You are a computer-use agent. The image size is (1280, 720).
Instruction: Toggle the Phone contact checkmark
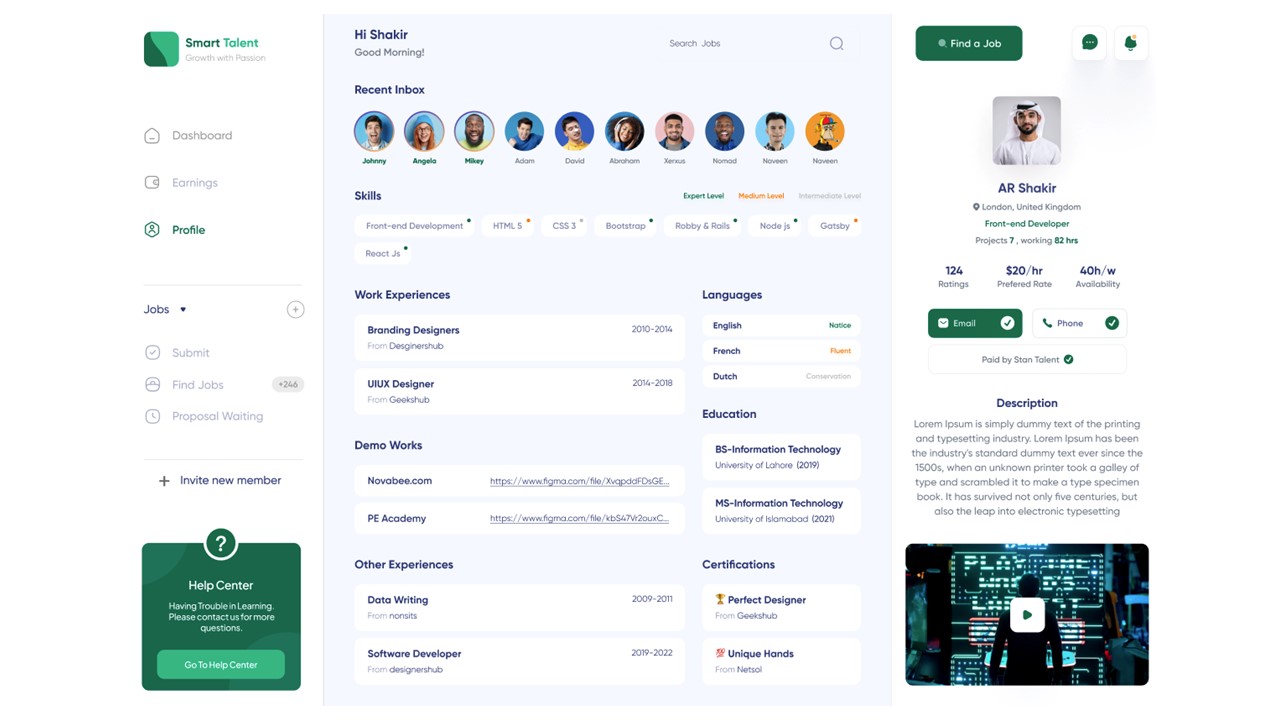(1111, 323)
